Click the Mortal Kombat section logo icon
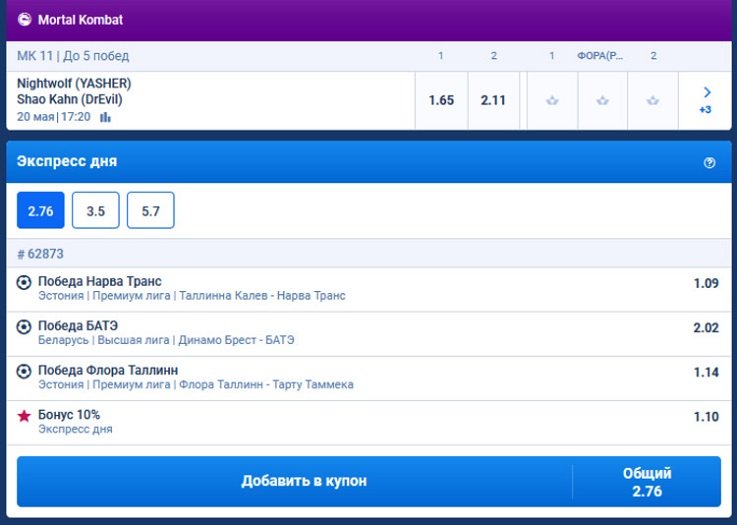This screenshot has height=525, width=737. click(x=24, y=19)
